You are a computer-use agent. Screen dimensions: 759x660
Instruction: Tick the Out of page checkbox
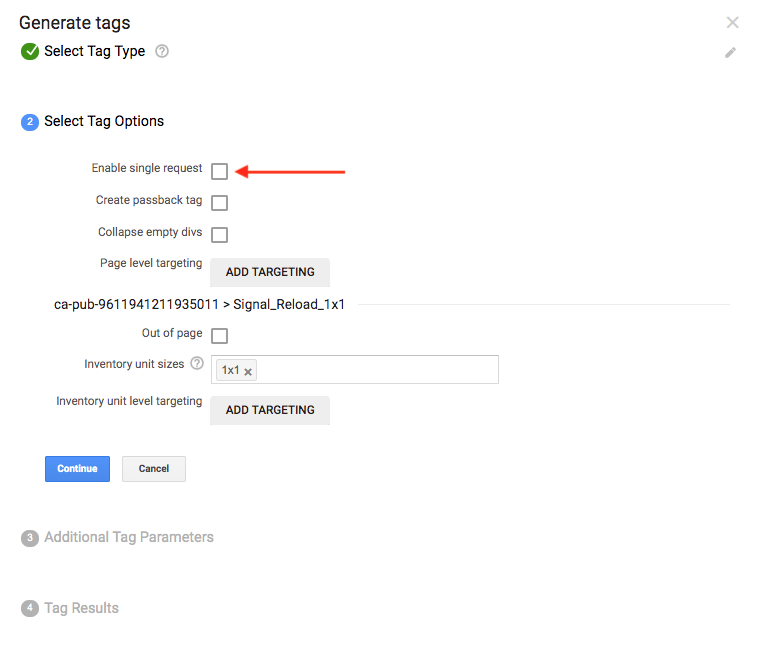point(220,336)
